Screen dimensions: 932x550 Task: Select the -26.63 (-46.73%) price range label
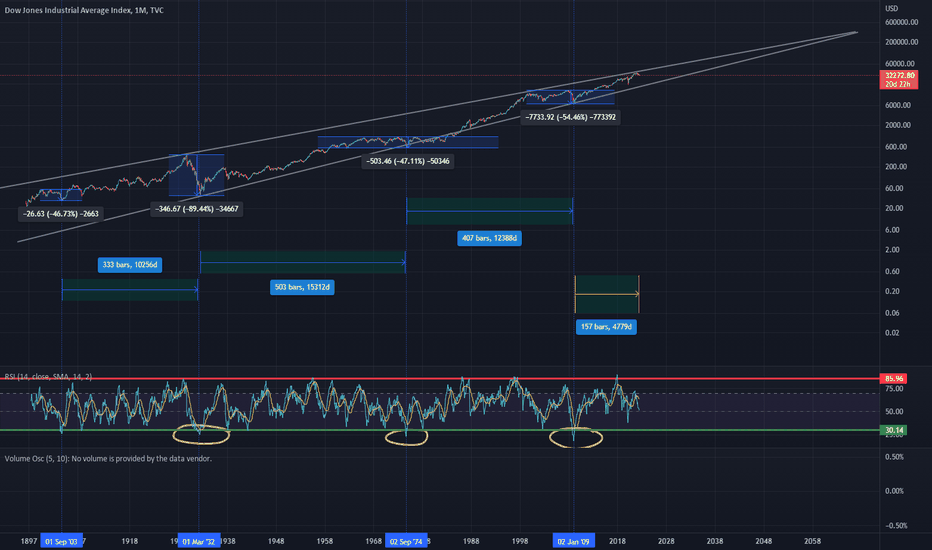(61, 214)
